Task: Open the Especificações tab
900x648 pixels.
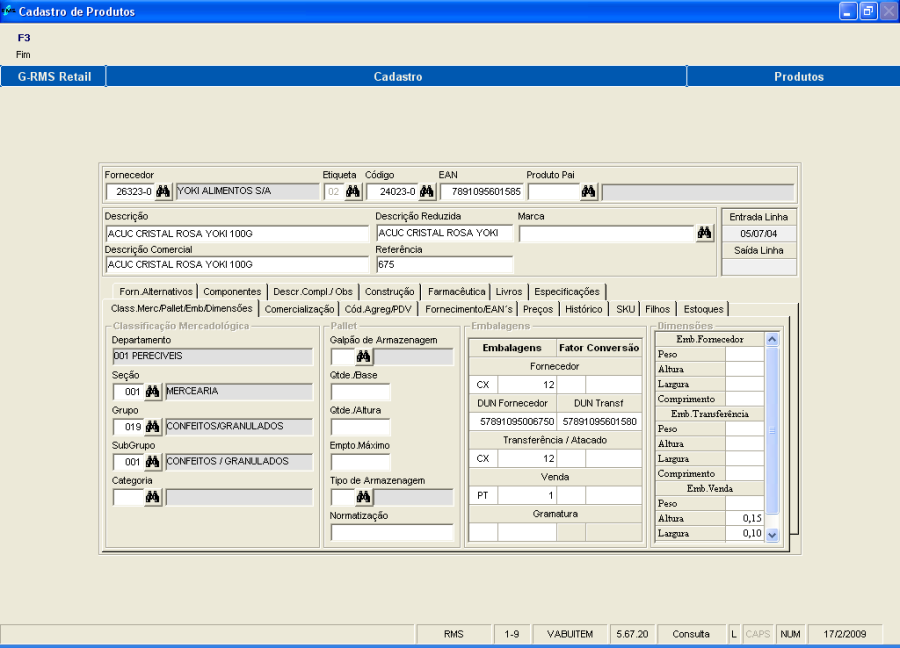Action: click(x=567, y=292)
